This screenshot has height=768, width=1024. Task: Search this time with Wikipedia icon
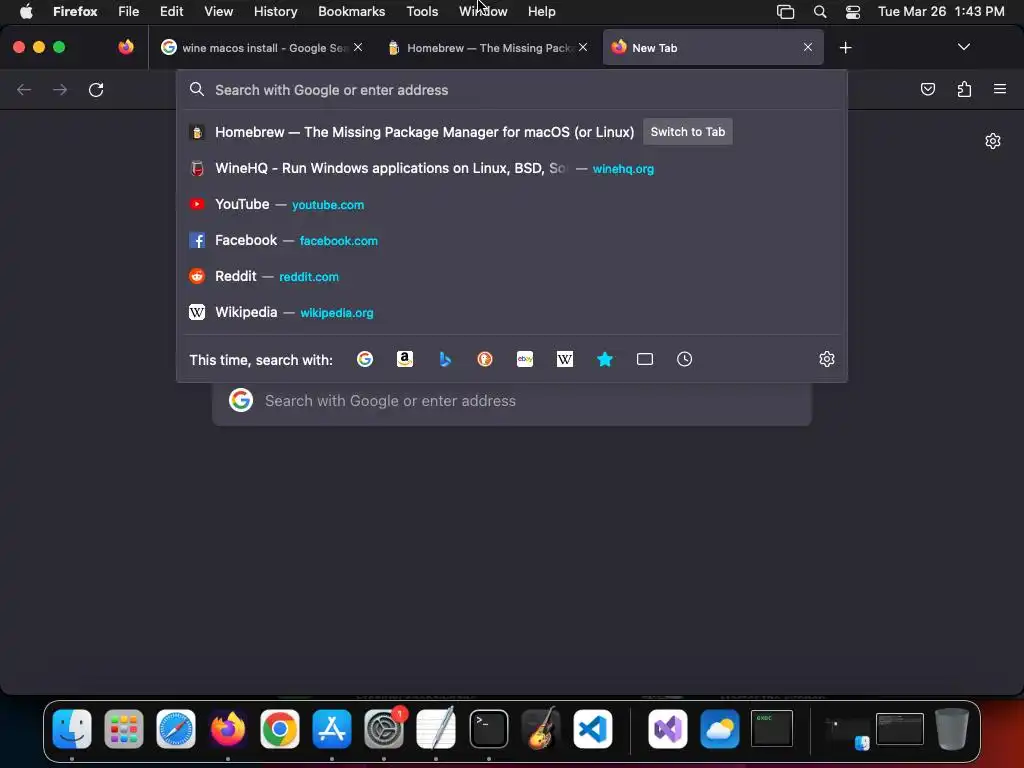click(x=565, y=359)
